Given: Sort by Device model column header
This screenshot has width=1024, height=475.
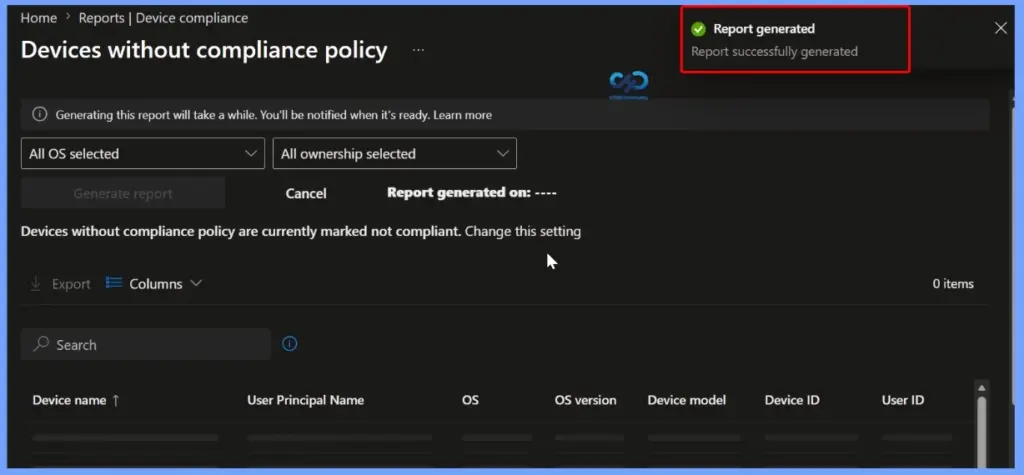Looking at the screenshot, I should (x=686, y=400).
